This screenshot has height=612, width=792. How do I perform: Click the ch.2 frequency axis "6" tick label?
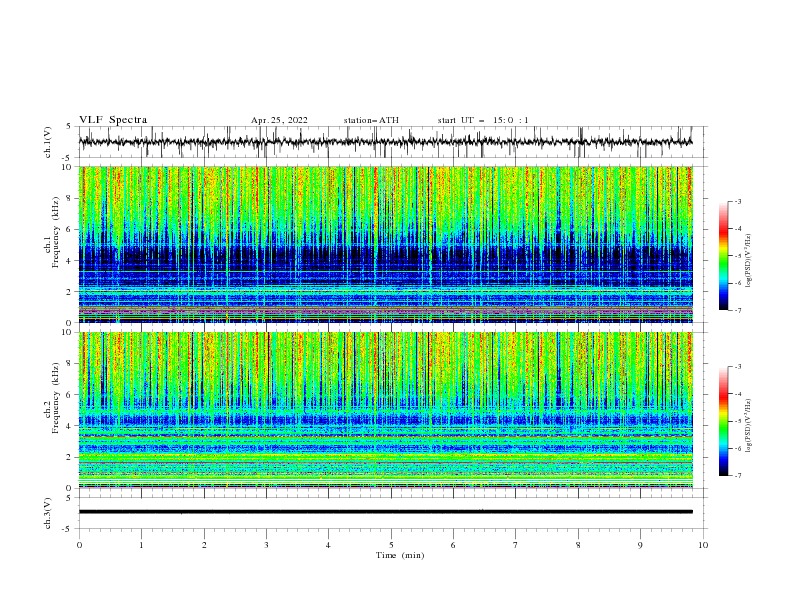[x=70, y=395]
